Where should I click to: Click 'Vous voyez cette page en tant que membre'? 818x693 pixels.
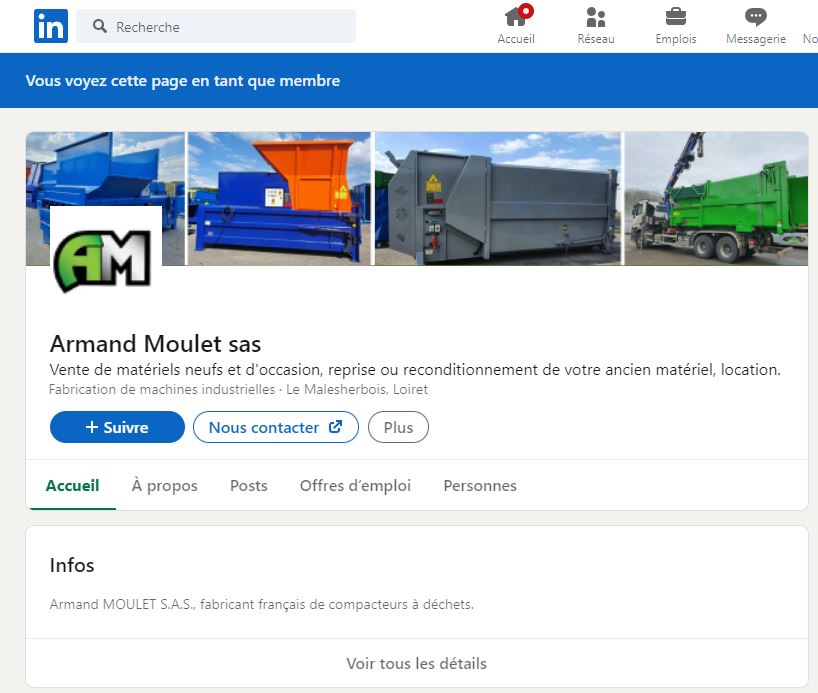coord(183,81)
